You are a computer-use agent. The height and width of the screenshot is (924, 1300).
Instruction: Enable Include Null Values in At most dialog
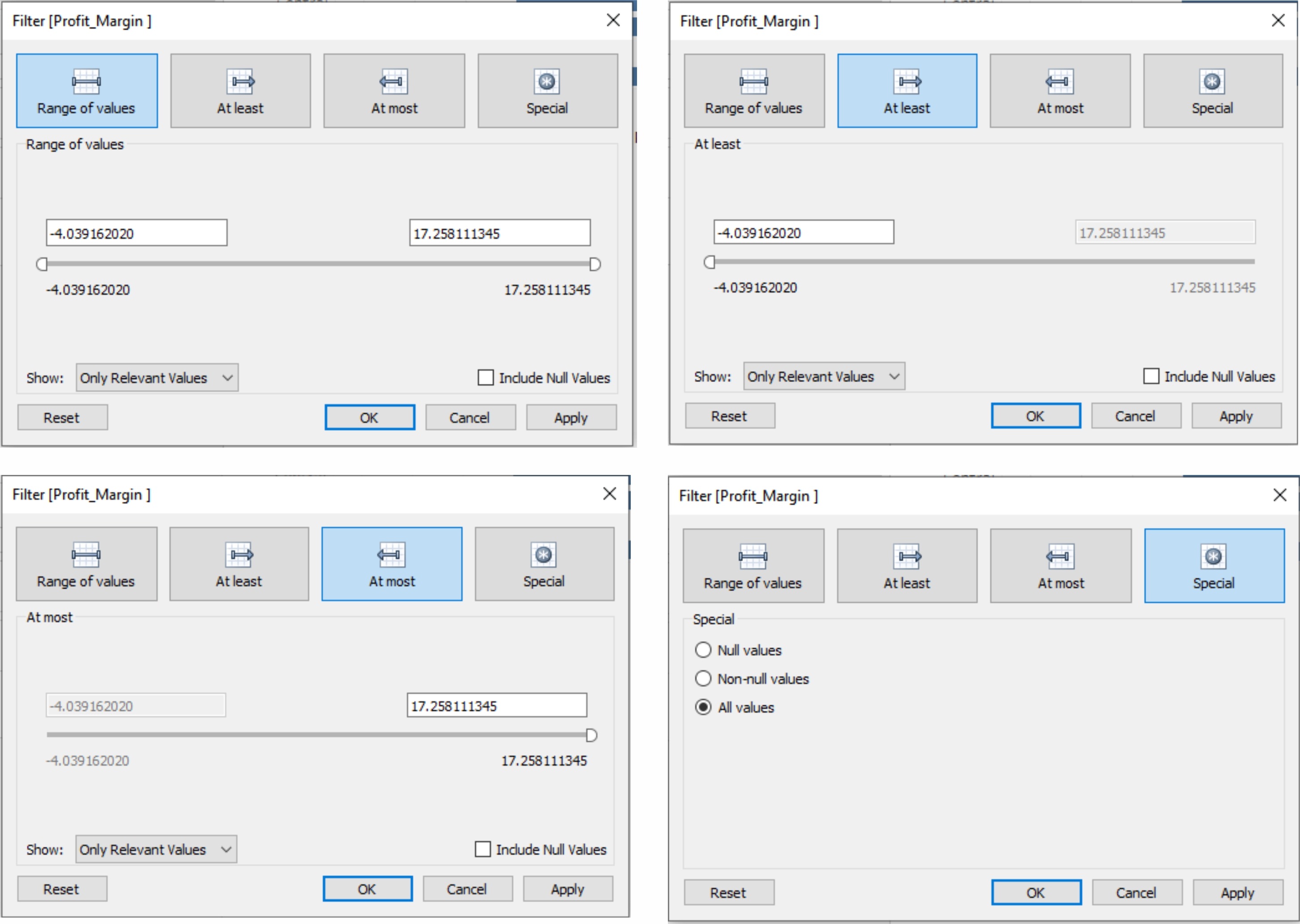click(483, 849)
